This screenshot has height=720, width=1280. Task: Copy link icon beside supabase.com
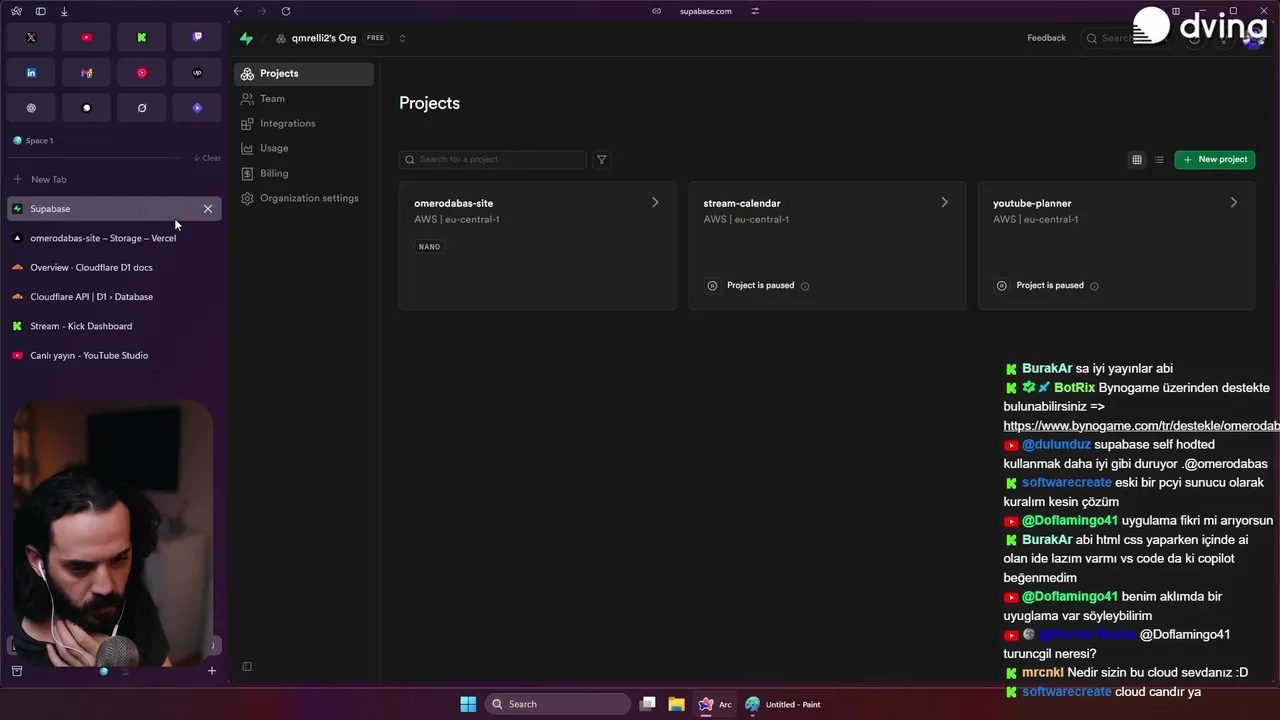(656, 11)
